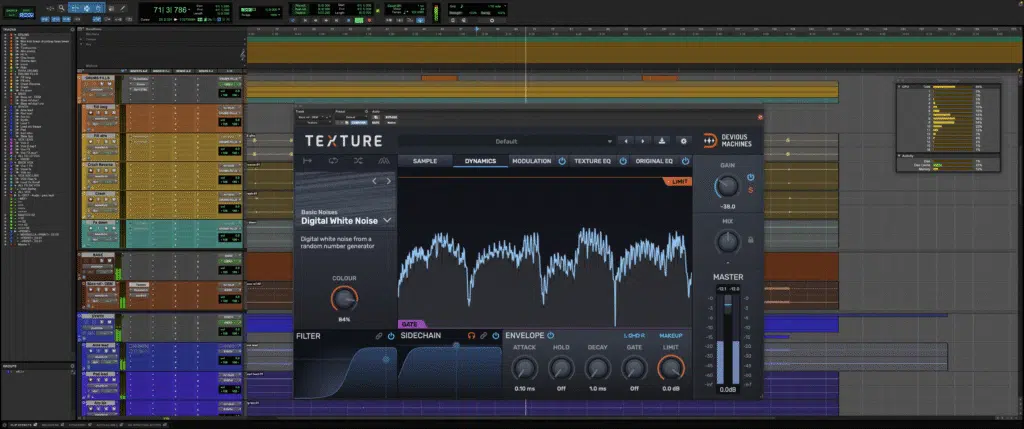1024x429 pixels.
Task: Open the Default preset dropdown
Action: point(506,141)
